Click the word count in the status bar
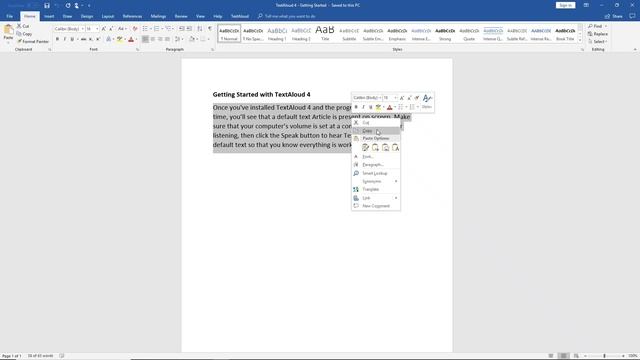 [40, 356]
